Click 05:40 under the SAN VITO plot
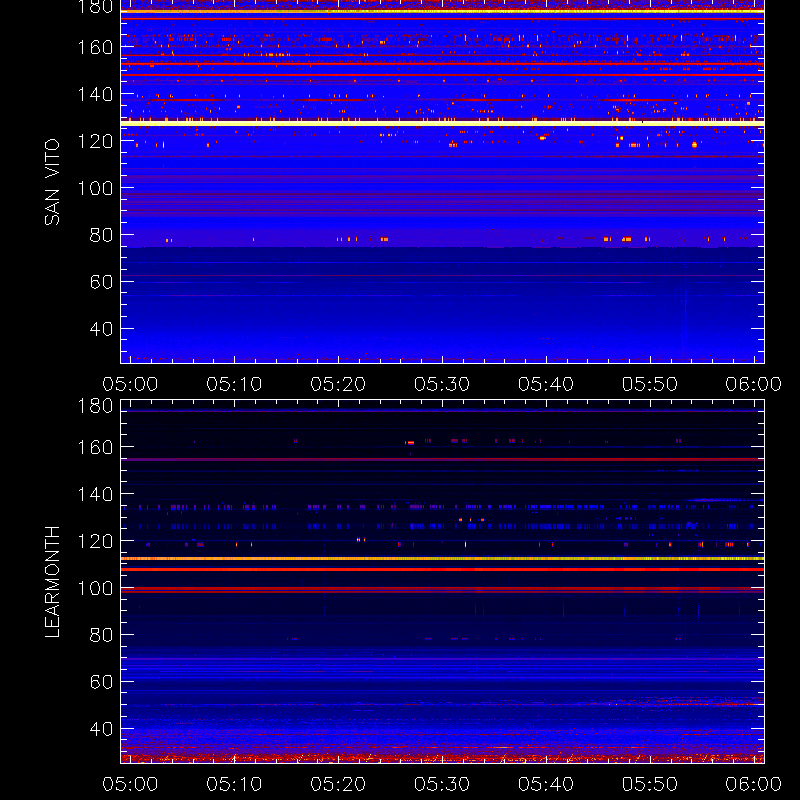Viewport: 800px width, 800px height. click(x=546, y=384)
